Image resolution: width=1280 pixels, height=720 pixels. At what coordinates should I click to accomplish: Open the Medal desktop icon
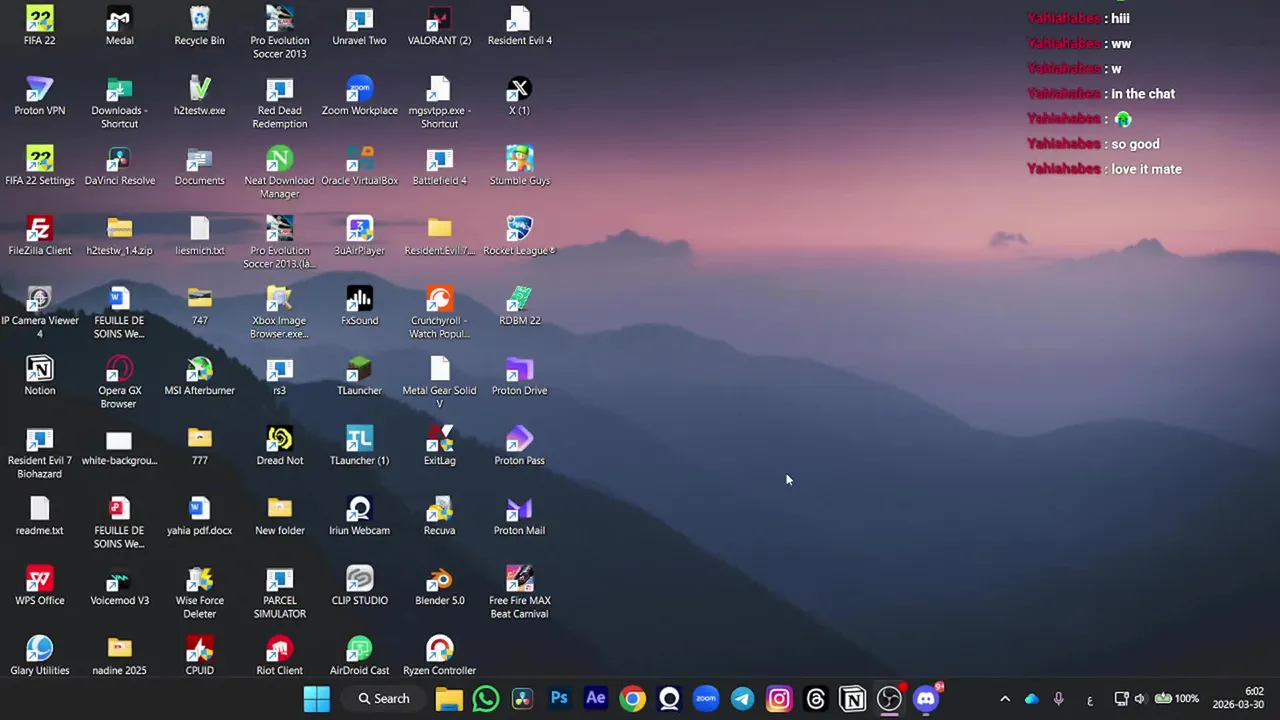click(x=119, y=26)
